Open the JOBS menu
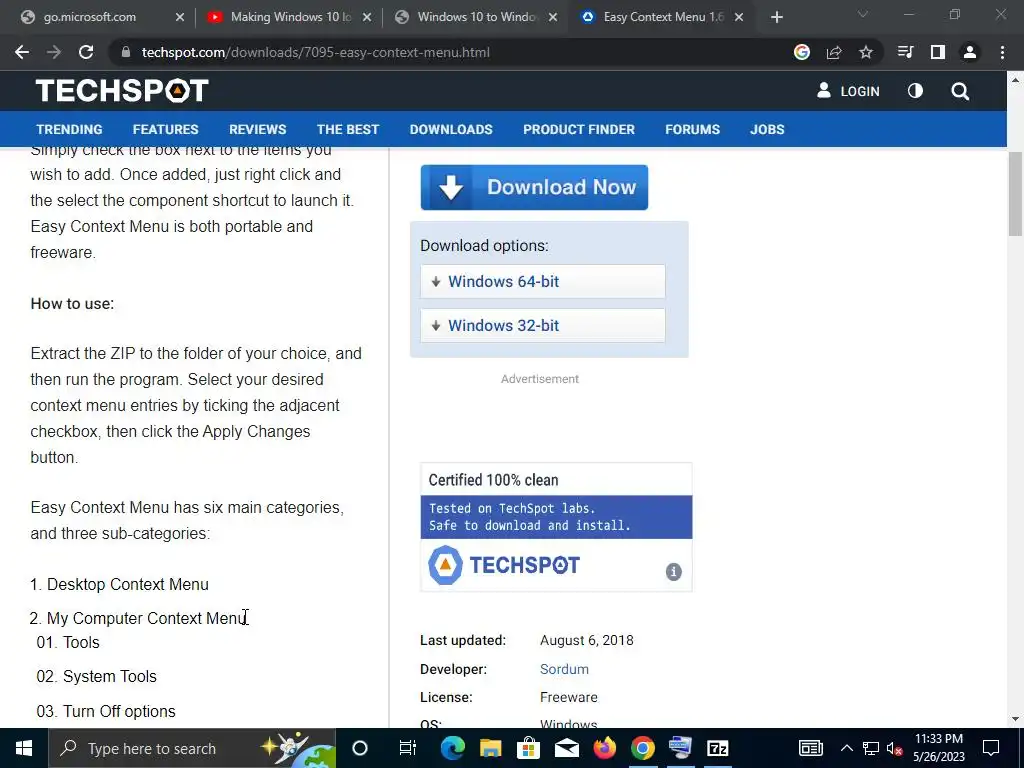The width and height of the screenshot is (1024, 768). point(767,129)
